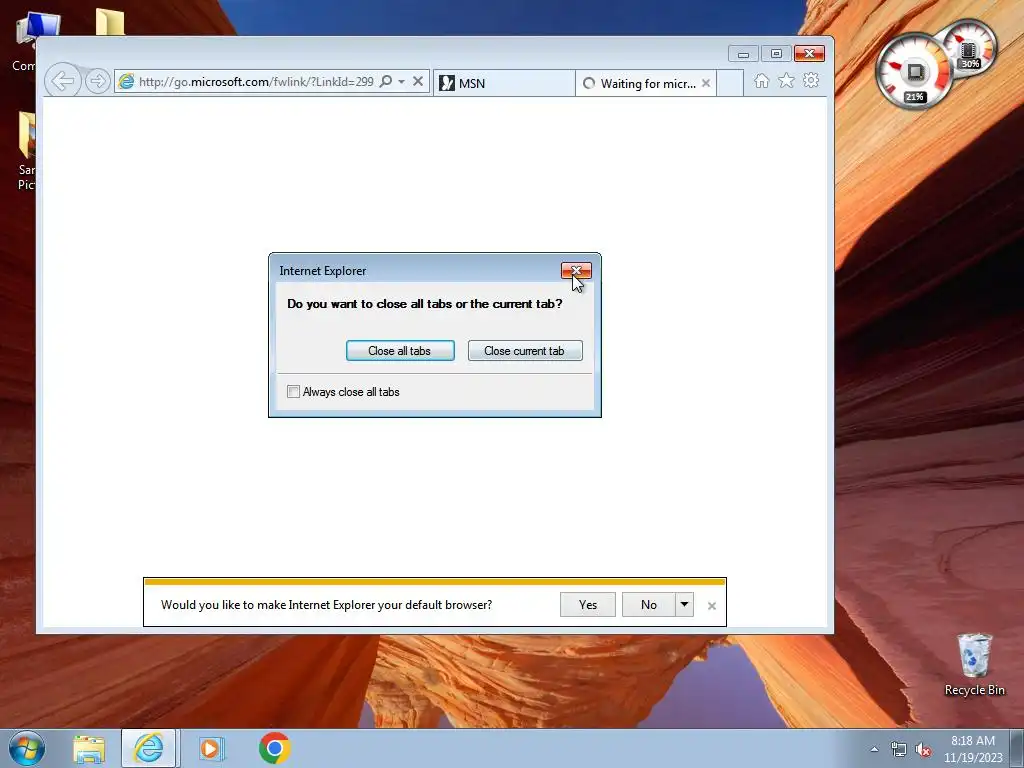
Task: Go back with the browser Back arrow
Action: click(63, 81)
